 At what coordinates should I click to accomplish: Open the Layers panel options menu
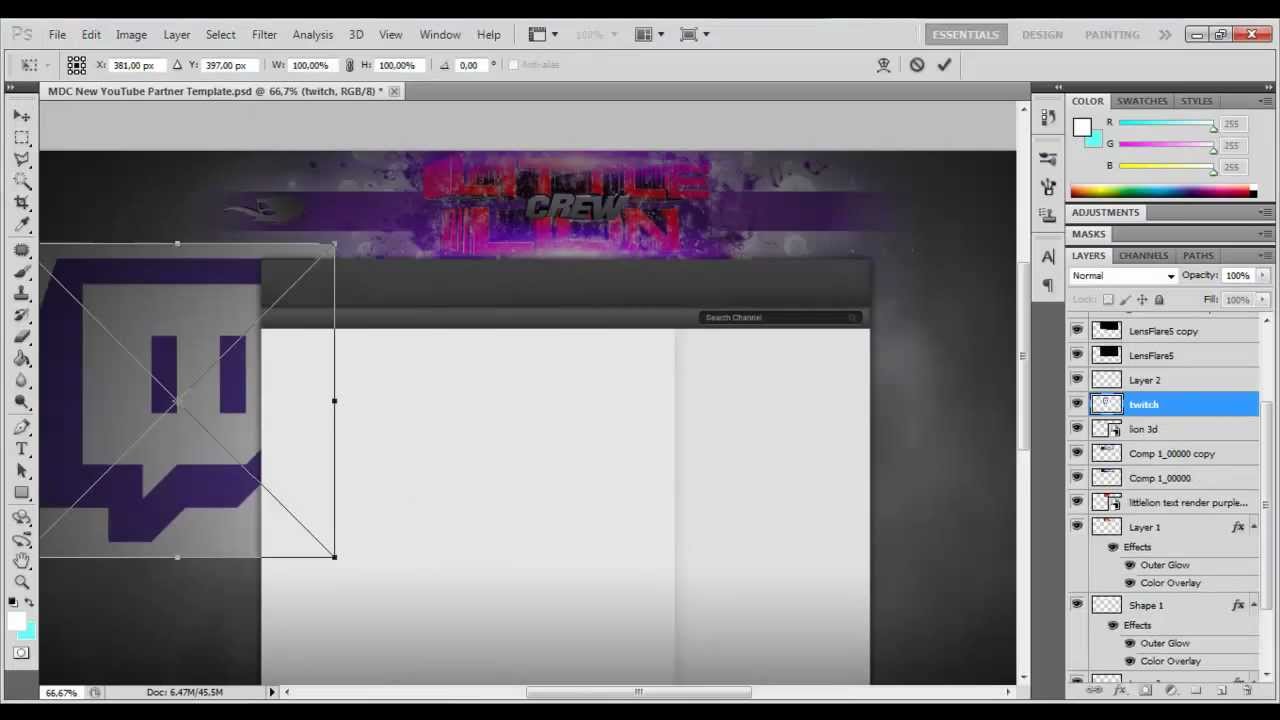point(1265,256)
